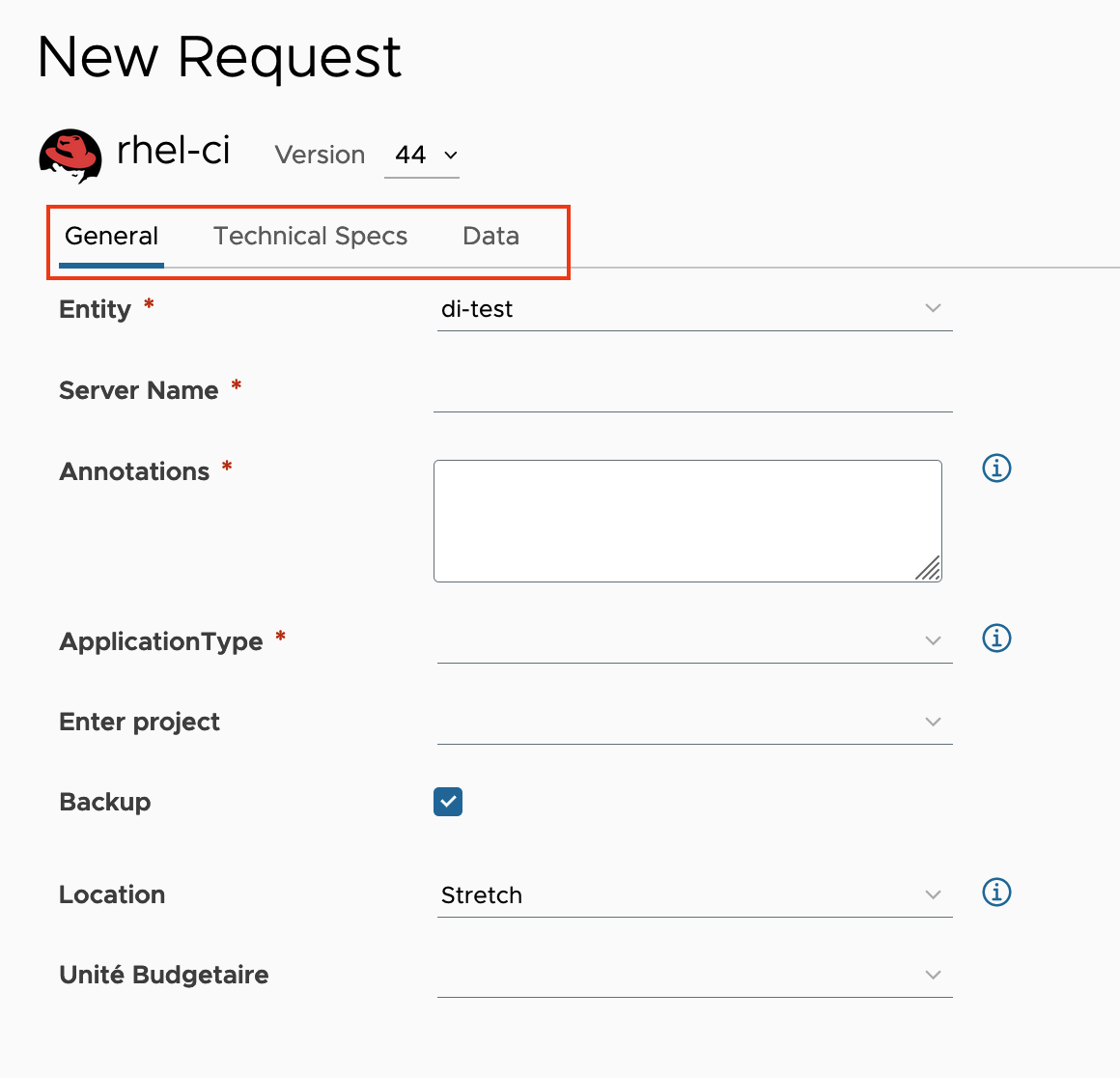
Task: Switch to the Technical Specs tab
Action: (310, 237)
